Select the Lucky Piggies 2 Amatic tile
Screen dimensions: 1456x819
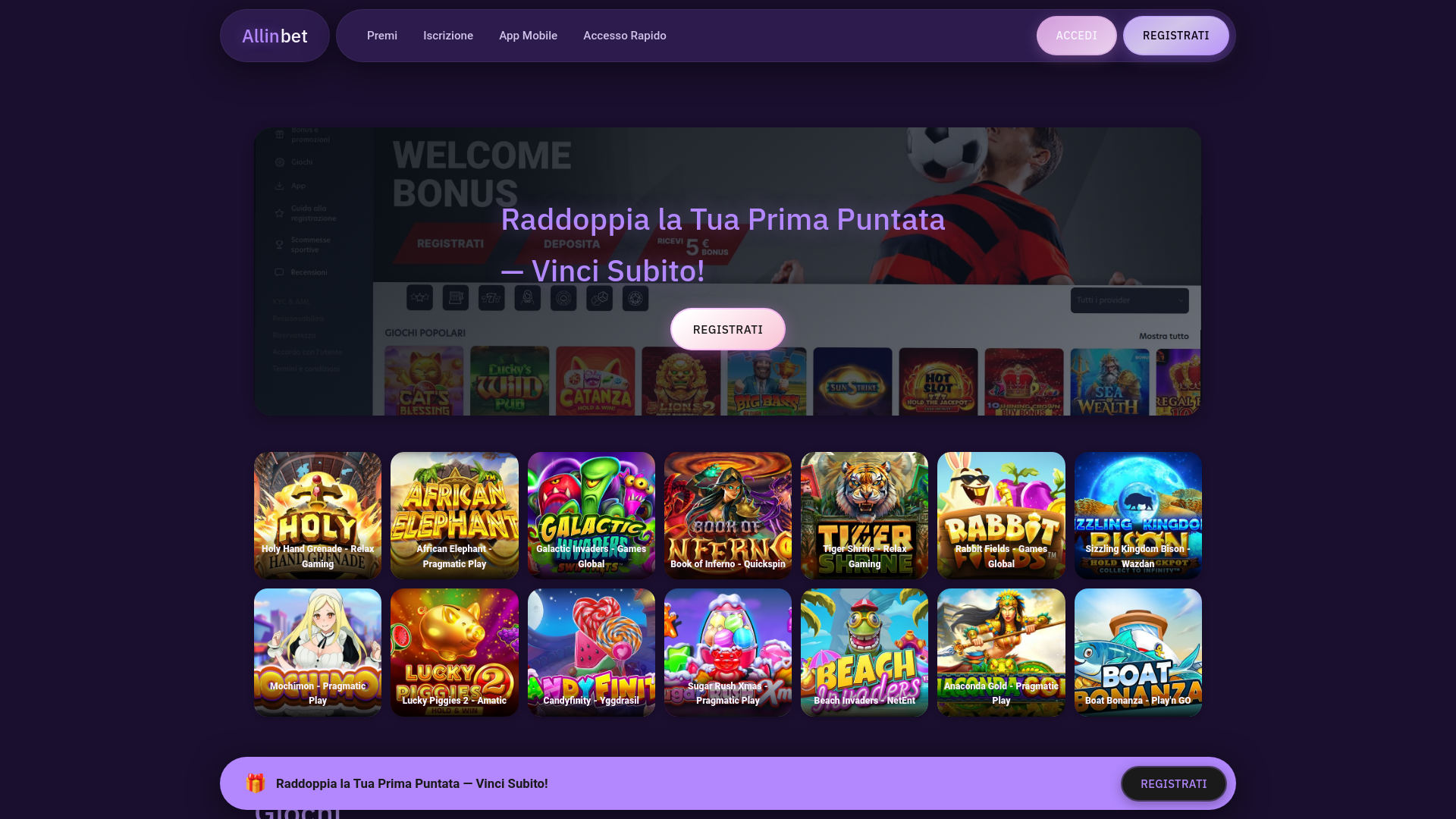tap(454, 652)
